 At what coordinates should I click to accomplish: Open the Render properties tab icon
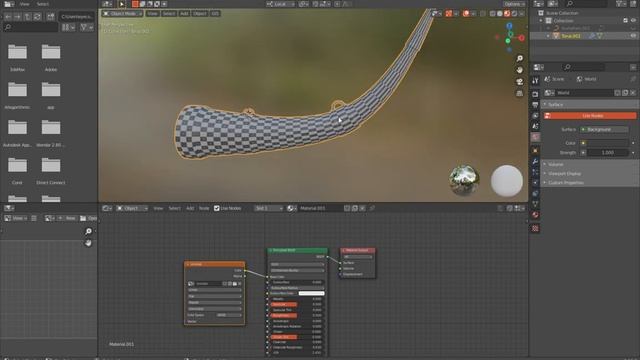pos(535,94)
